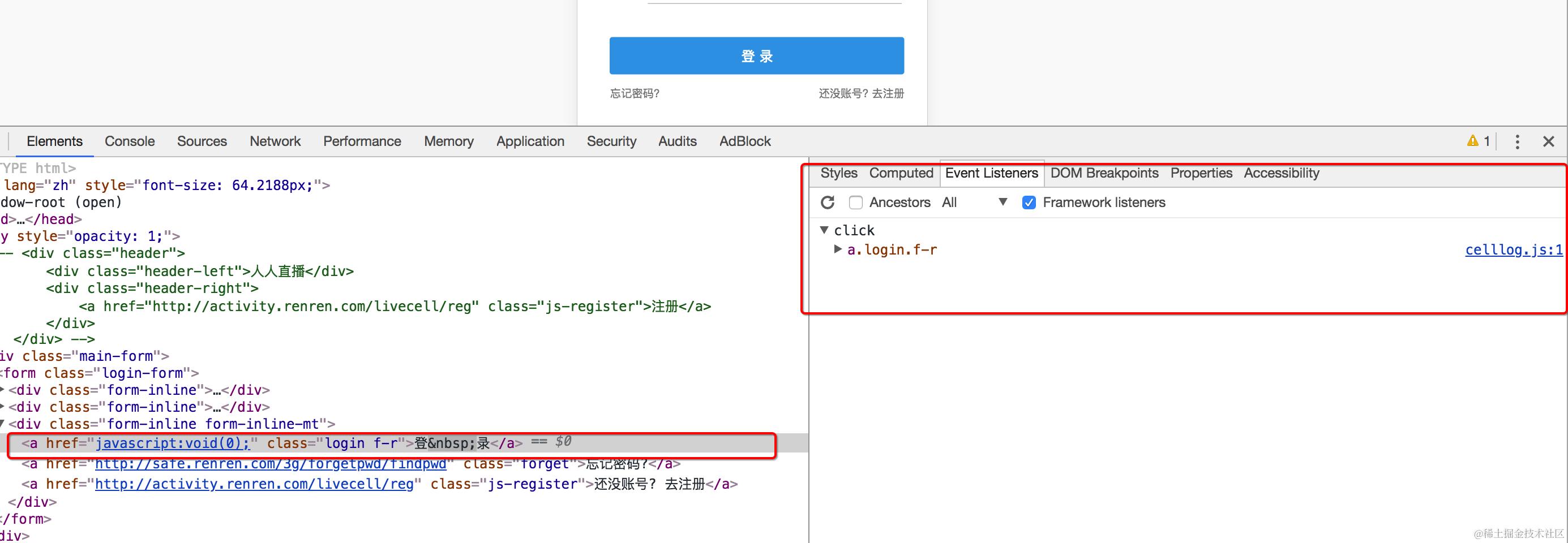Open the DevTools three-dot customize menu

click(x=1518, y=141)
